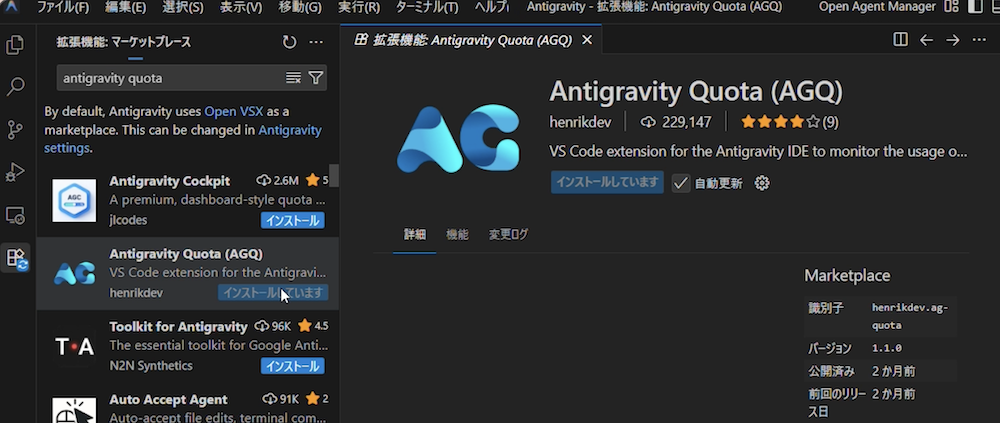Screen dimensions: 1000x423
Task: Navigate back with the left arrow
Action: [926, 40]
